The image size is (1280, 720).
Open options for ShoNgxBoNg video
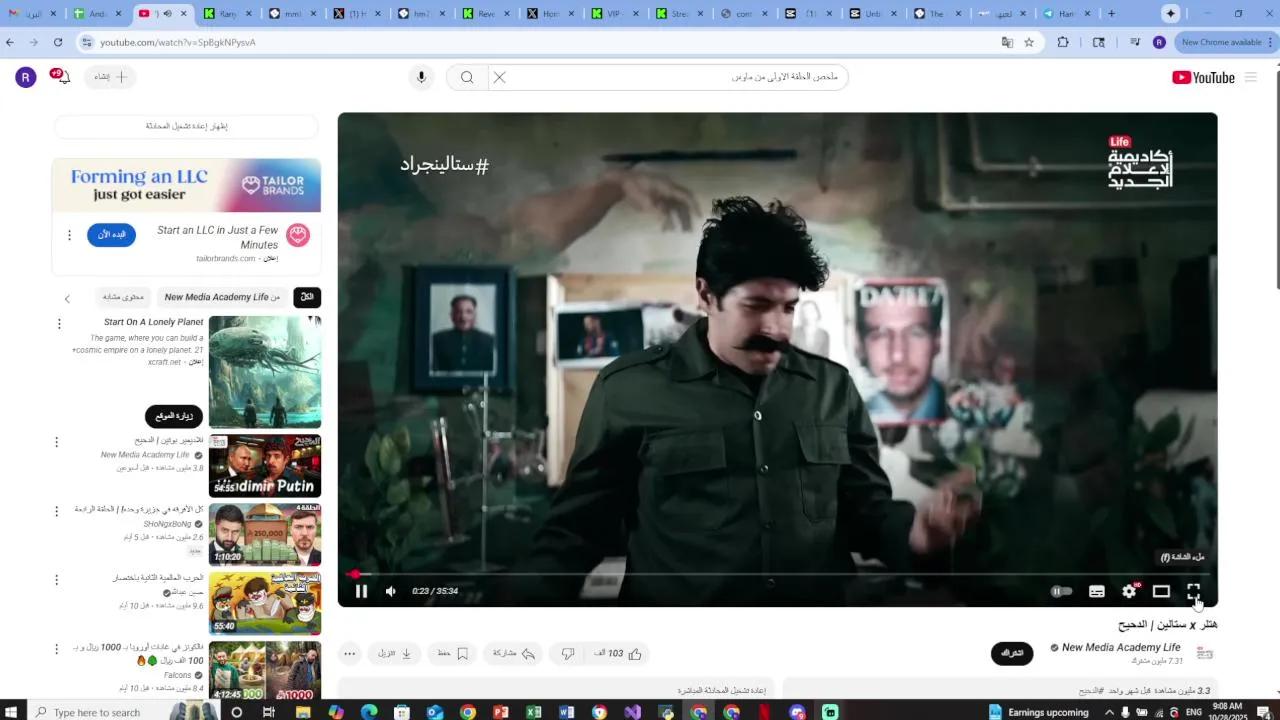coord(56,511)
